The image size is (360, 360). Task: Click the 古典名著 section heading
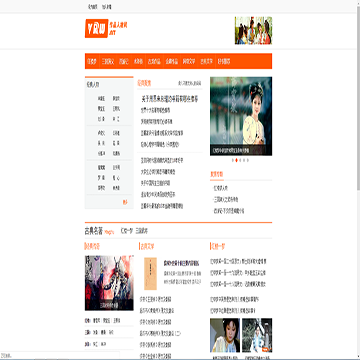coord(93,231)
